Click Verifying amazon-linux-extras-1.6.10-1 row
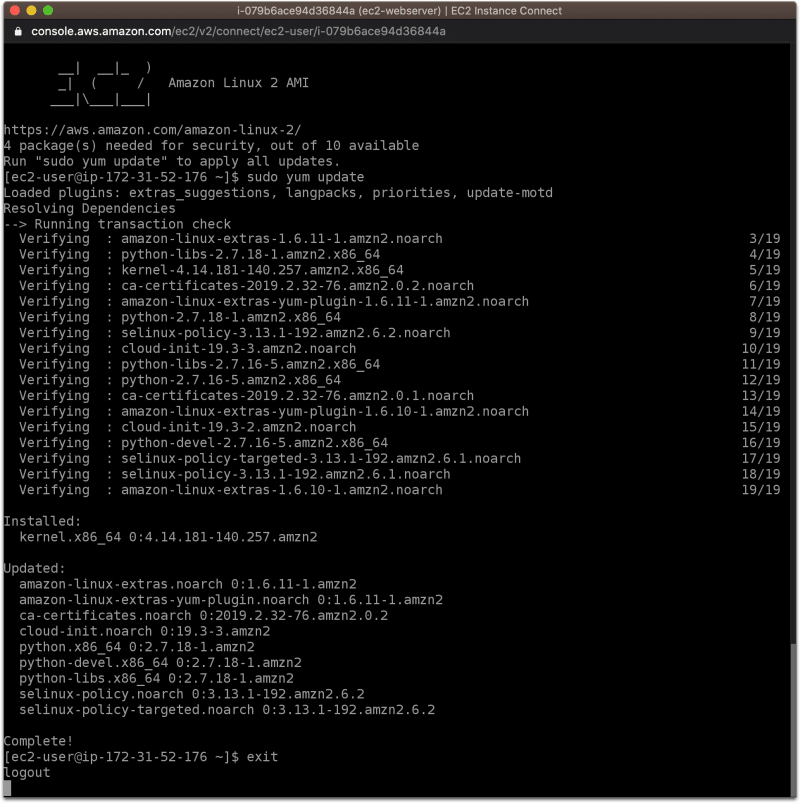The width and height of the screenshot is (800, 803). click(x=399, y=490)
